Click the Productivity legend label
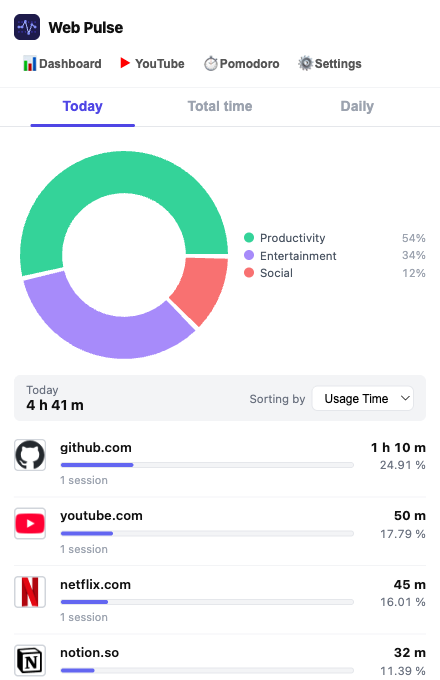This screenshot has height=680, width=440. (x=293, y=238)
